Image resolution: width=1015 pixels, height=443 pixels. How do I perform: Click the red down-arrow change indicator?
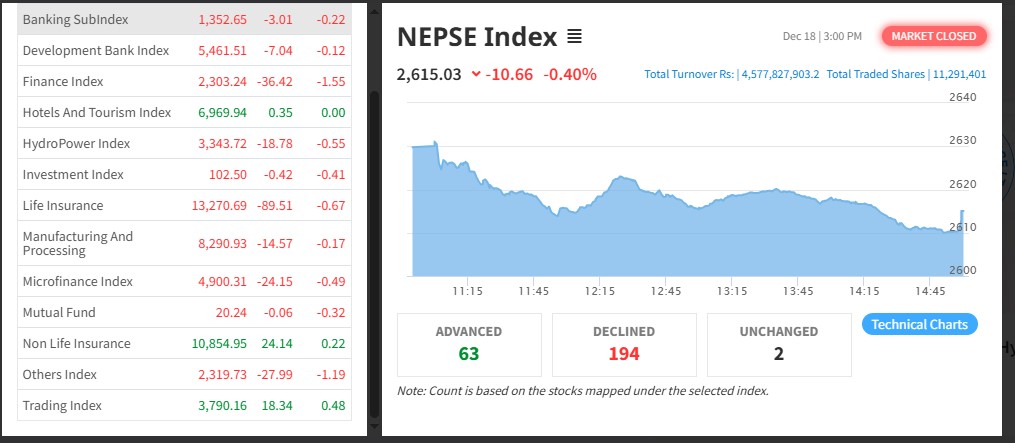tap(475, 74)
